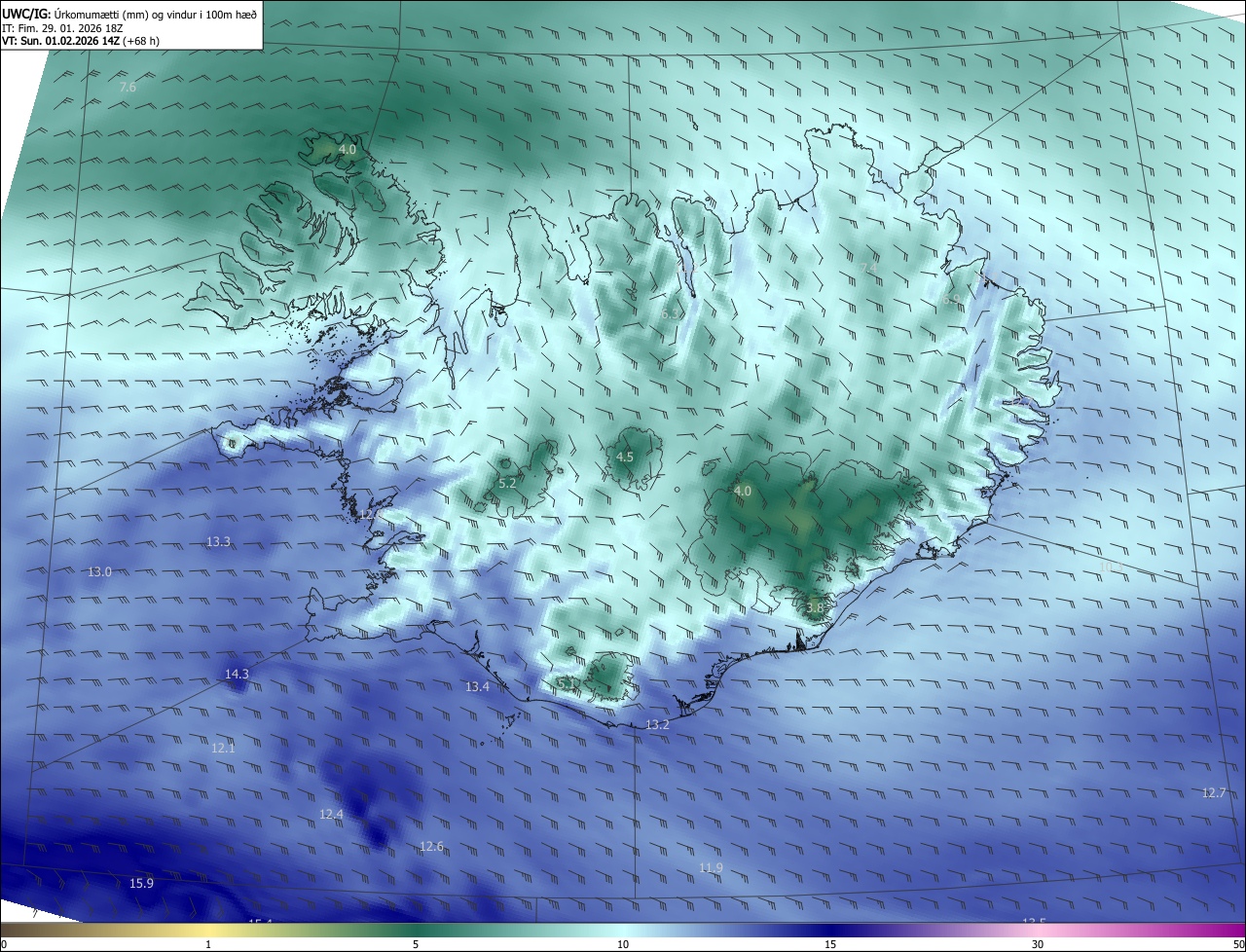
Task: Click the 5.2 value on Langjökull glacier
Action: pyautogui.click(x=507, y=483)
